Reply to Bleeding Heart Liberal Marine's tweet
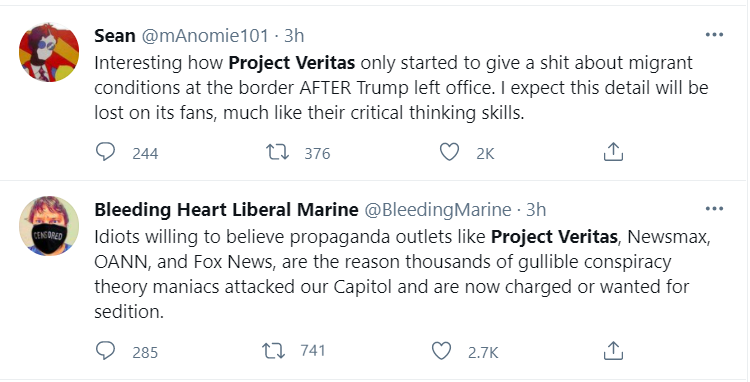The height and width of the screenshot is (382, 750). point(105,351)
